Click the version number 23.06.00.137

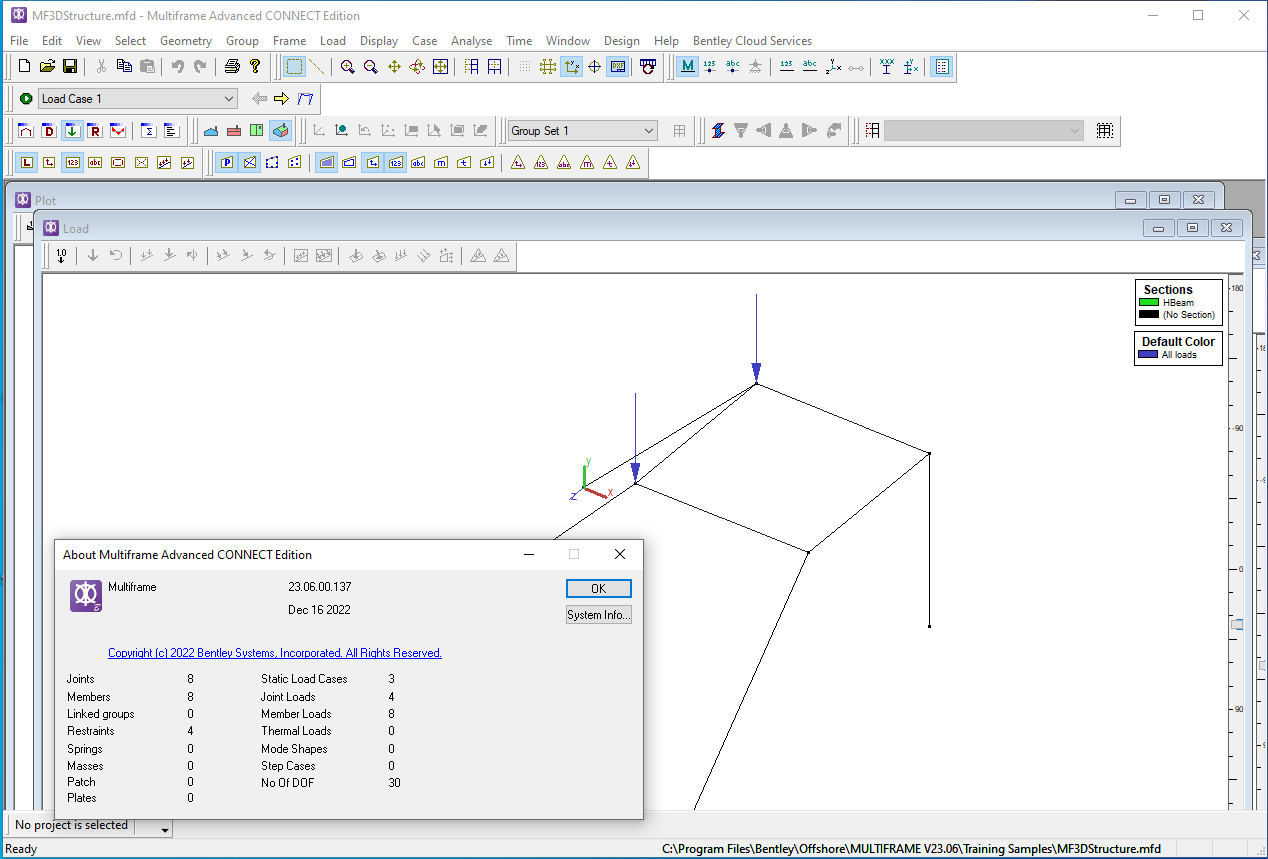(320, 587)
